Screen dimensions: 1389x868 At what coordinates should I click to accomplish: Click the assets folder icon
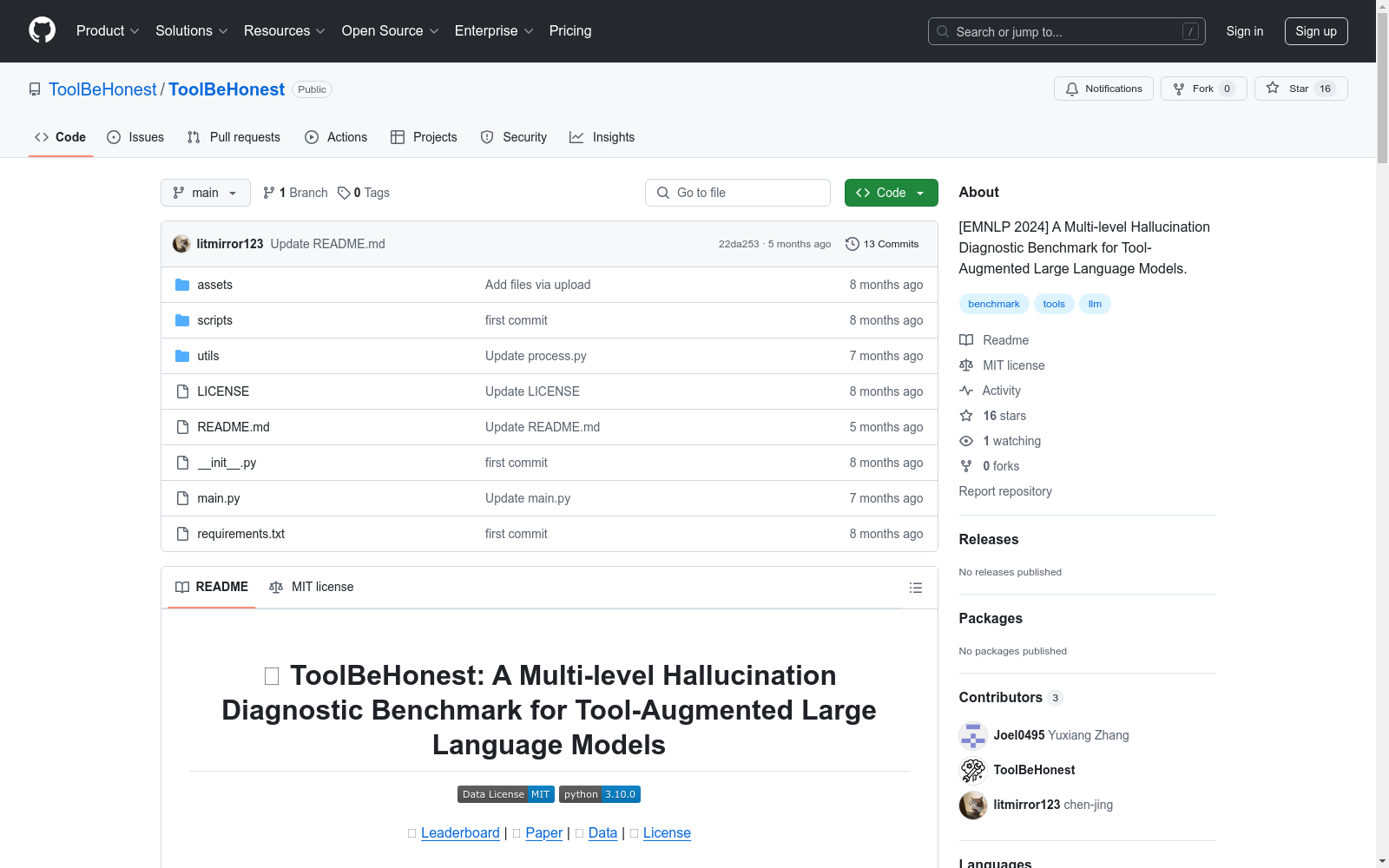point(182,285)
